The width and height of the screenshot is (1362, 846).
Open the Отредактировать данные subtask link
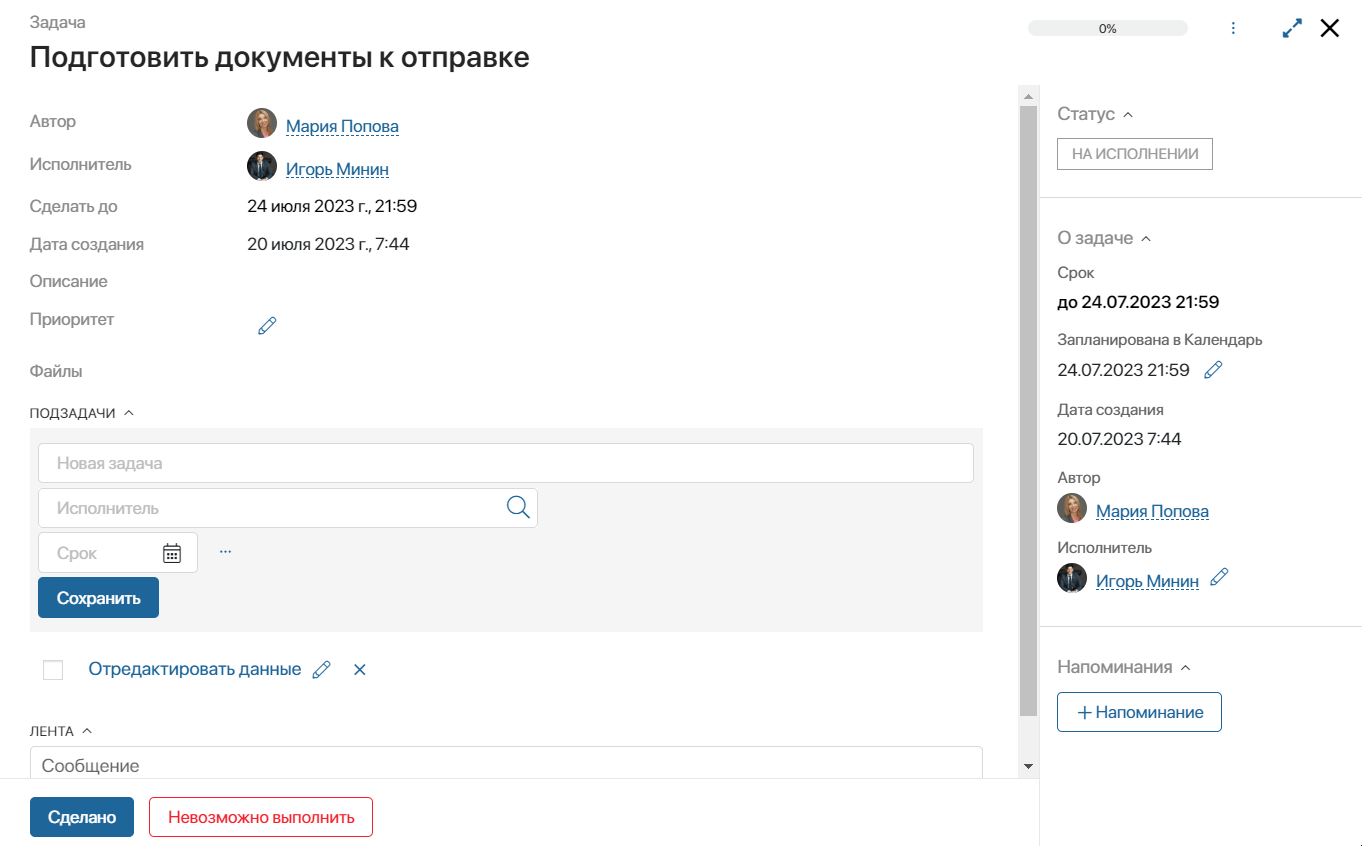(195, 669)
